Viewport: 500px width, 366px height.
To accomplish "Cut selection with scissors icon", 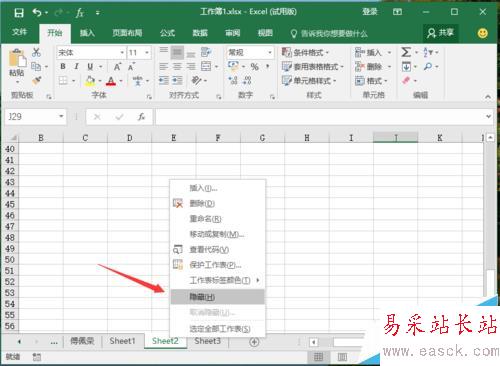I will (x=36, y=52).
